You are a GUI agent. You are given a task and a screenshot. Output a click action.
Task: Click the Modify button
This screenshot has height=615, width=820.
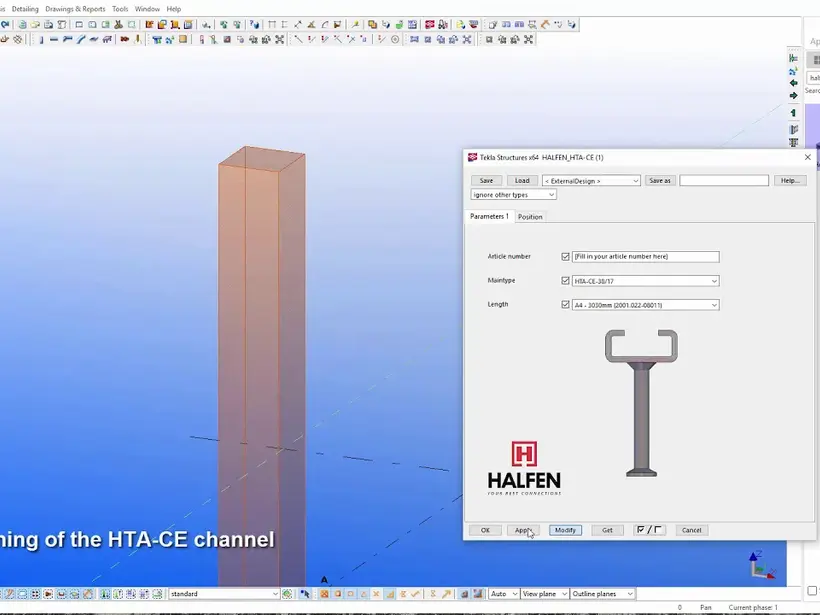pyautogui.click(x=565, y=530)
